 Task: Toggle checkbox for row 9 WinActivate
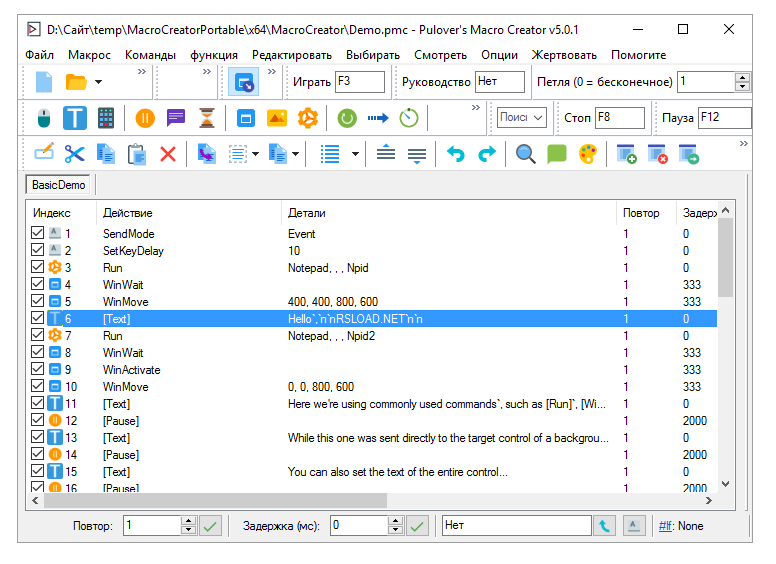(x=37, y=369)
